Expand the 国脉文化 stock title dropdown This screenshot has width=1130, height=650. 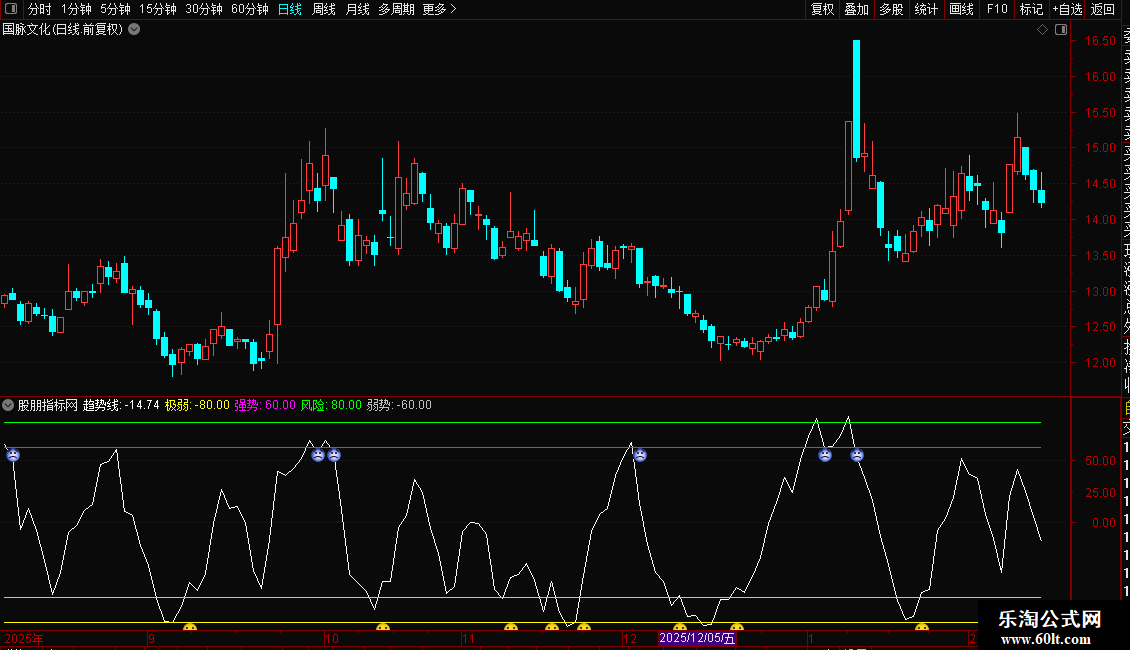coord(134,30)
